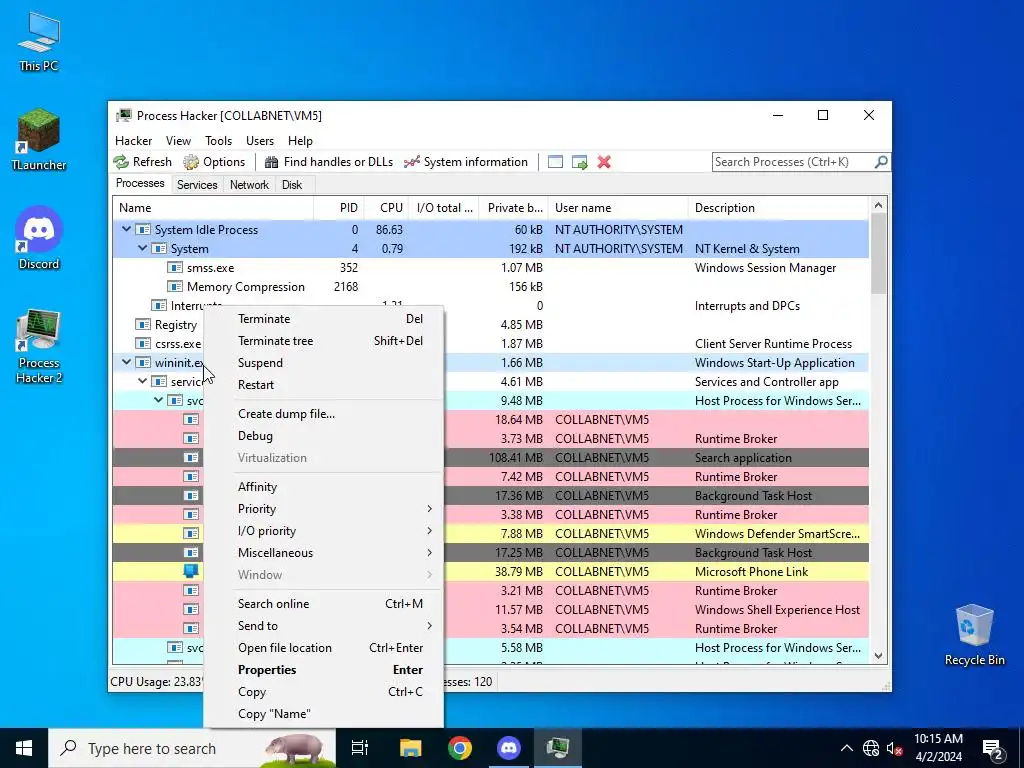Switch to the Network tab

pyautogui.click(x=249, y=185)
